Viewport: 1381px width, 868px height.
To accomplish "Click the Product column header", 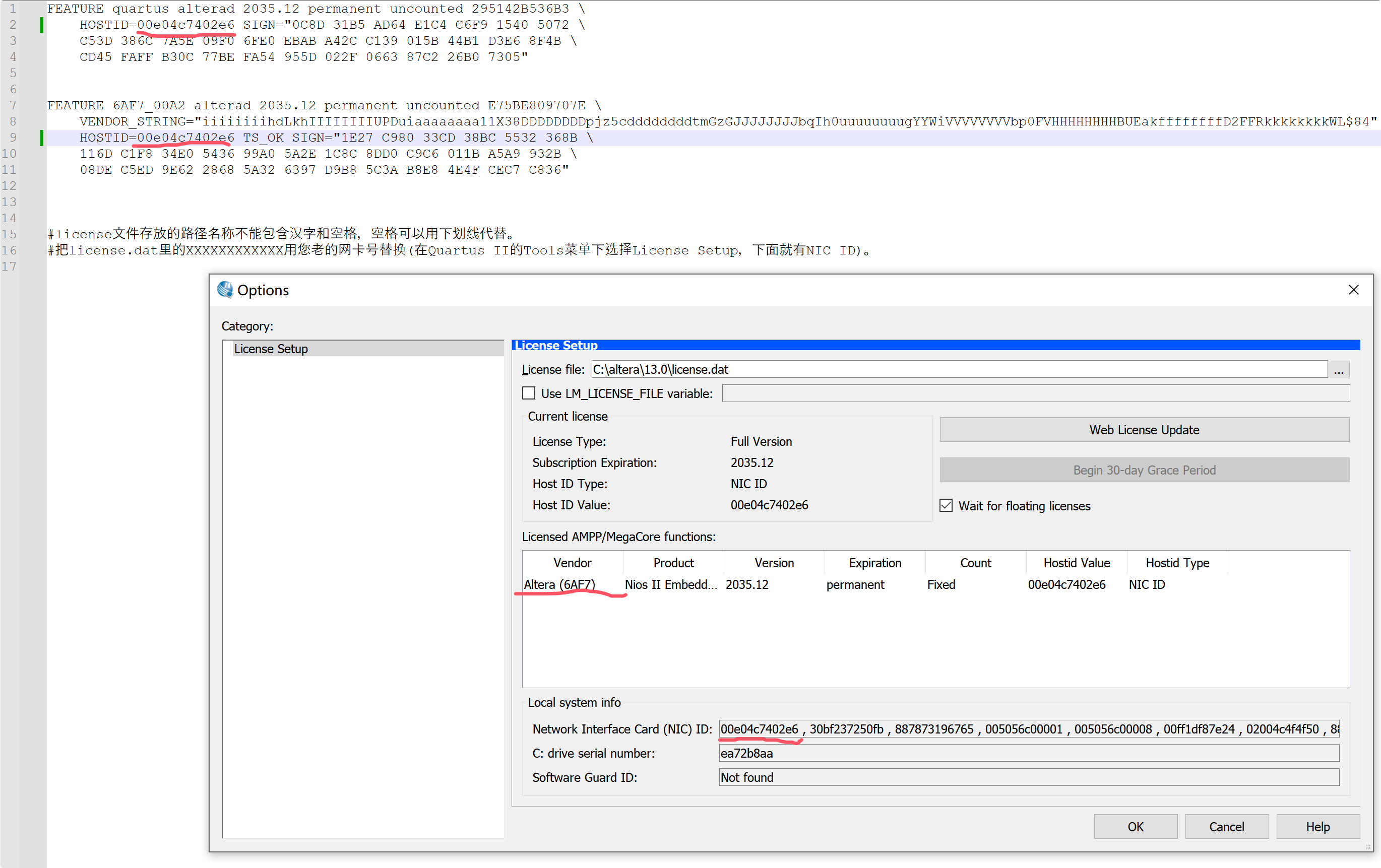I will pyautogui.click(x=673, y=562).
